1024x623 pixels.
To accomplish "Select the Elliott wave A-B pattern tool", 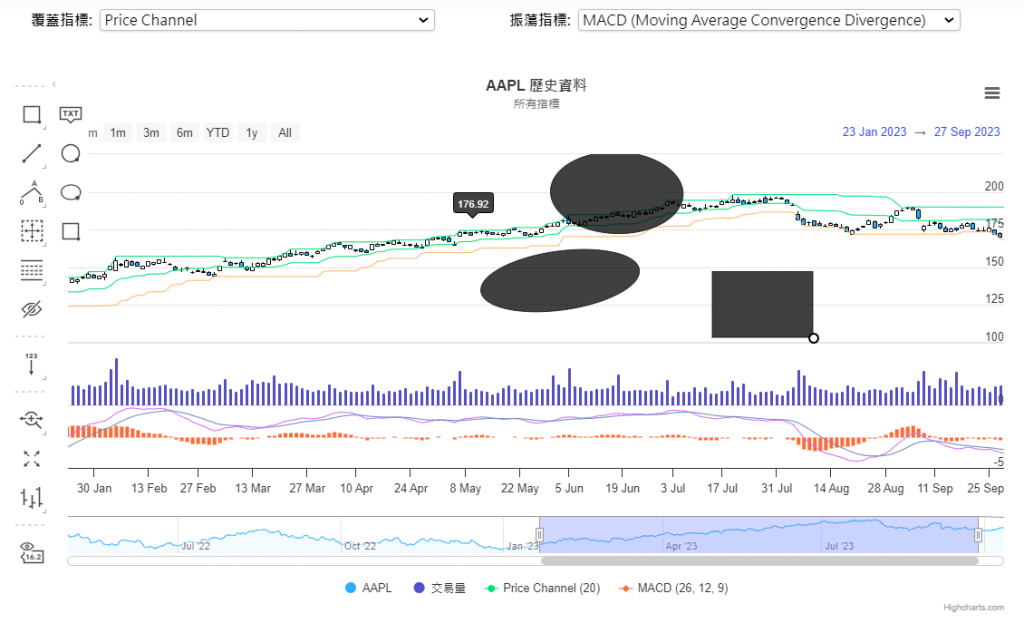I will pyautogui.click(x=31, y=193).
